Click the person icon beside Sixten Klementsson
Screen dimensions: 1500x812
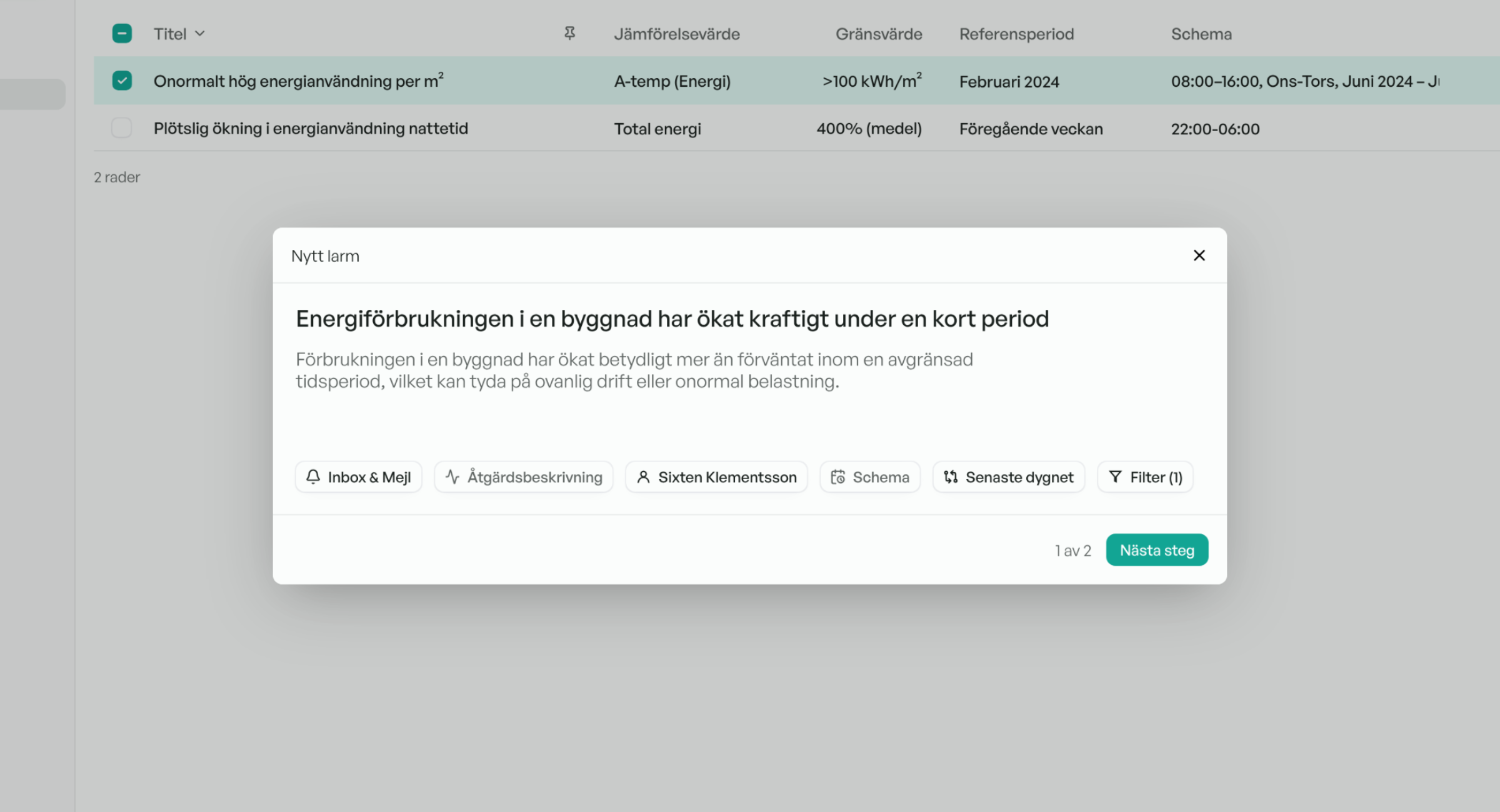[643, 477]
